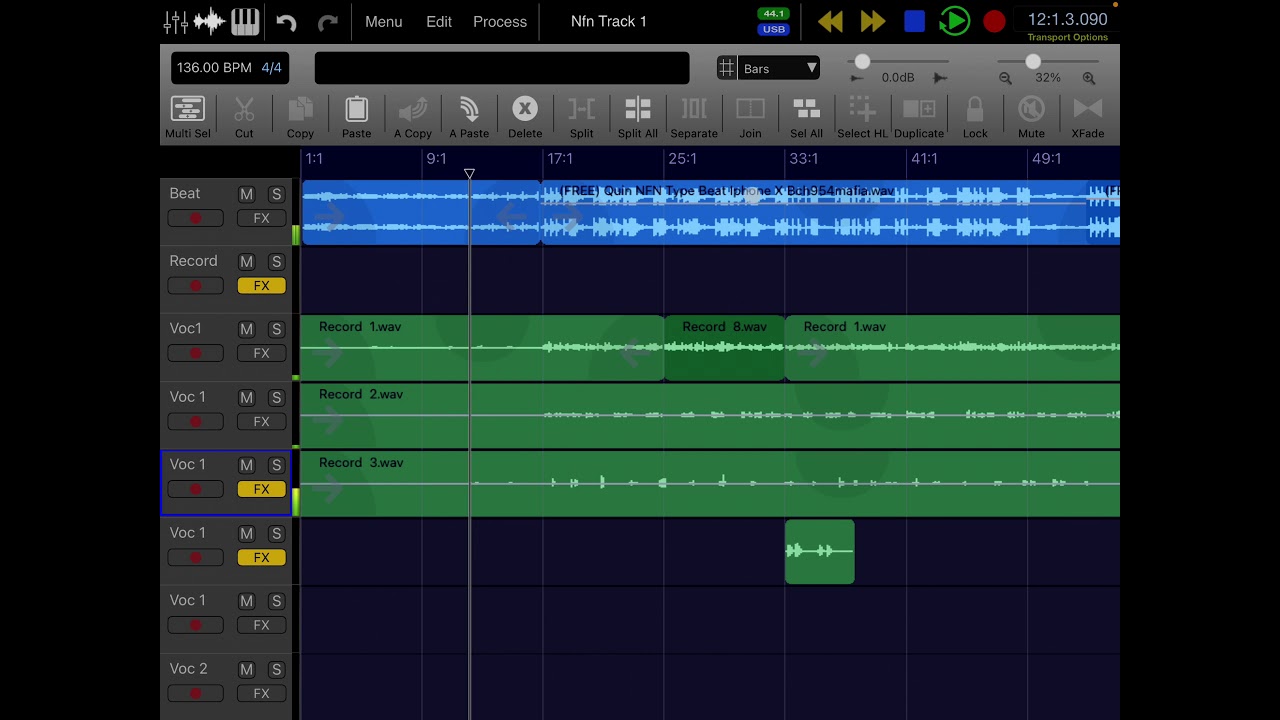Fast forward the transport
The image size is (1280, 720).
click(x=873, y=21)
